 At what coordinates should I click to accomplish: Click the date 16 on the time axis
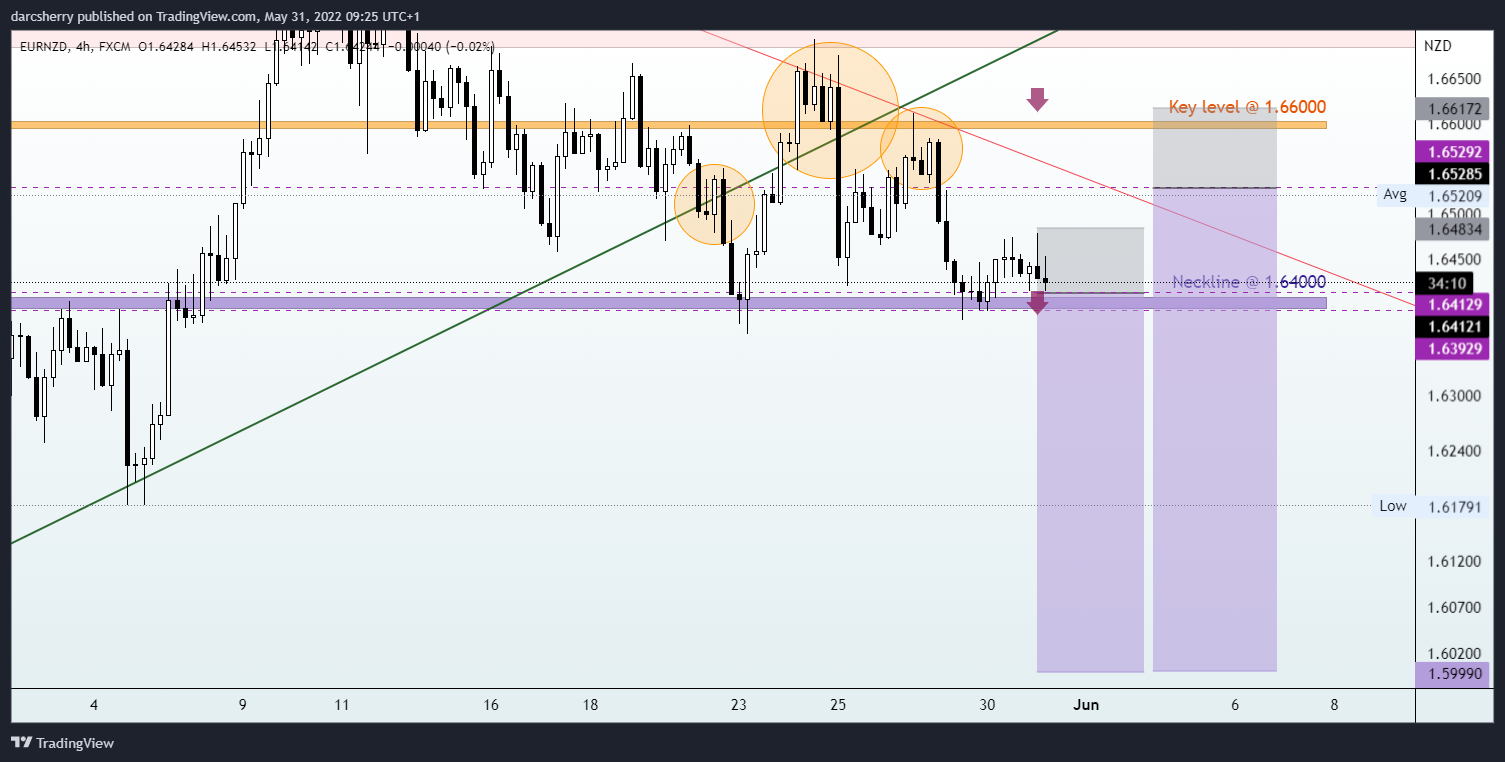(491, 705)
